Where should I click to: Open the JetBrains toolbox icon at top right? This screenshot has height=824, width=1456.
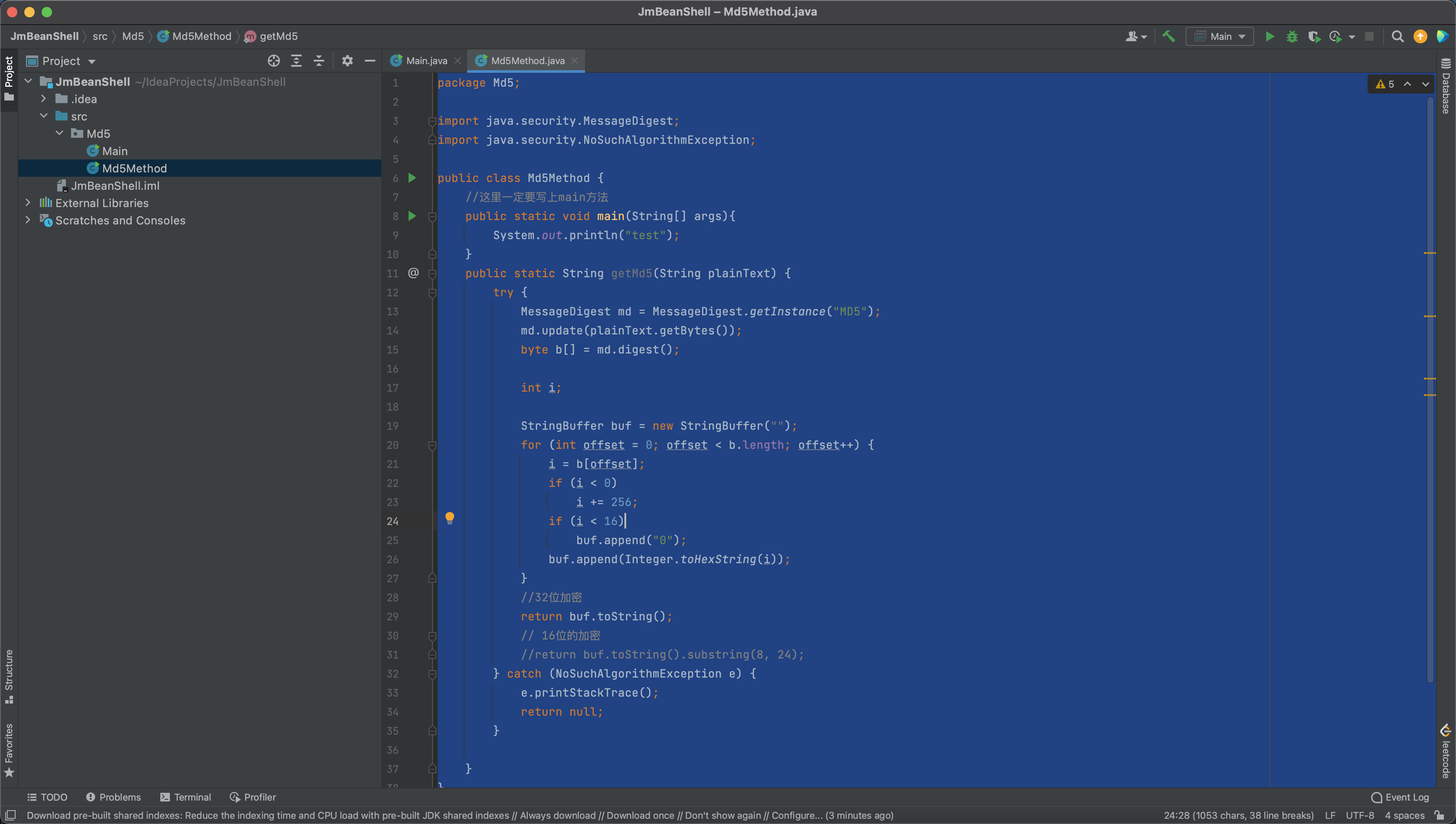click(x=1443, y=36)
